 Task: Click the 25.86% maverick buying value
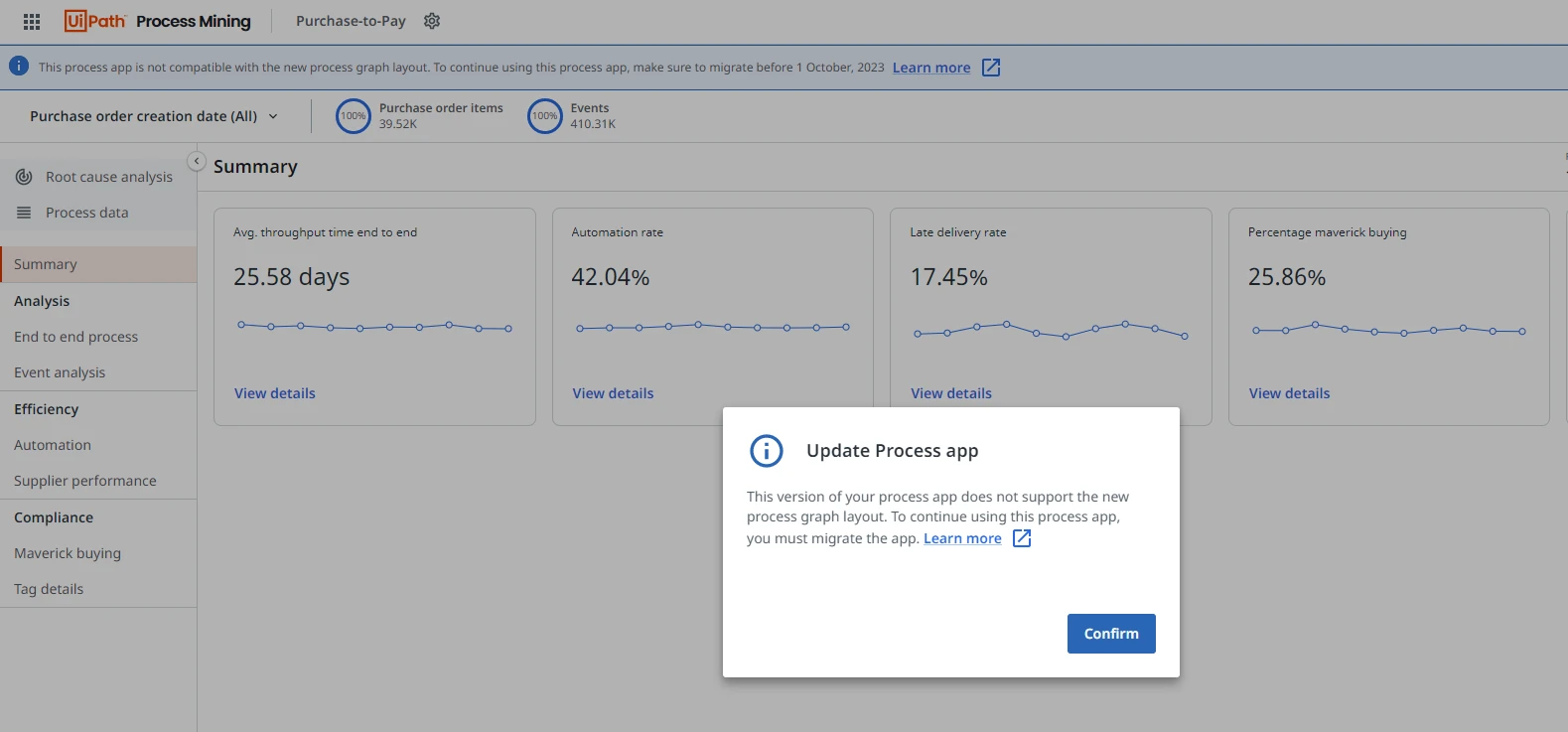[1287, 277]
